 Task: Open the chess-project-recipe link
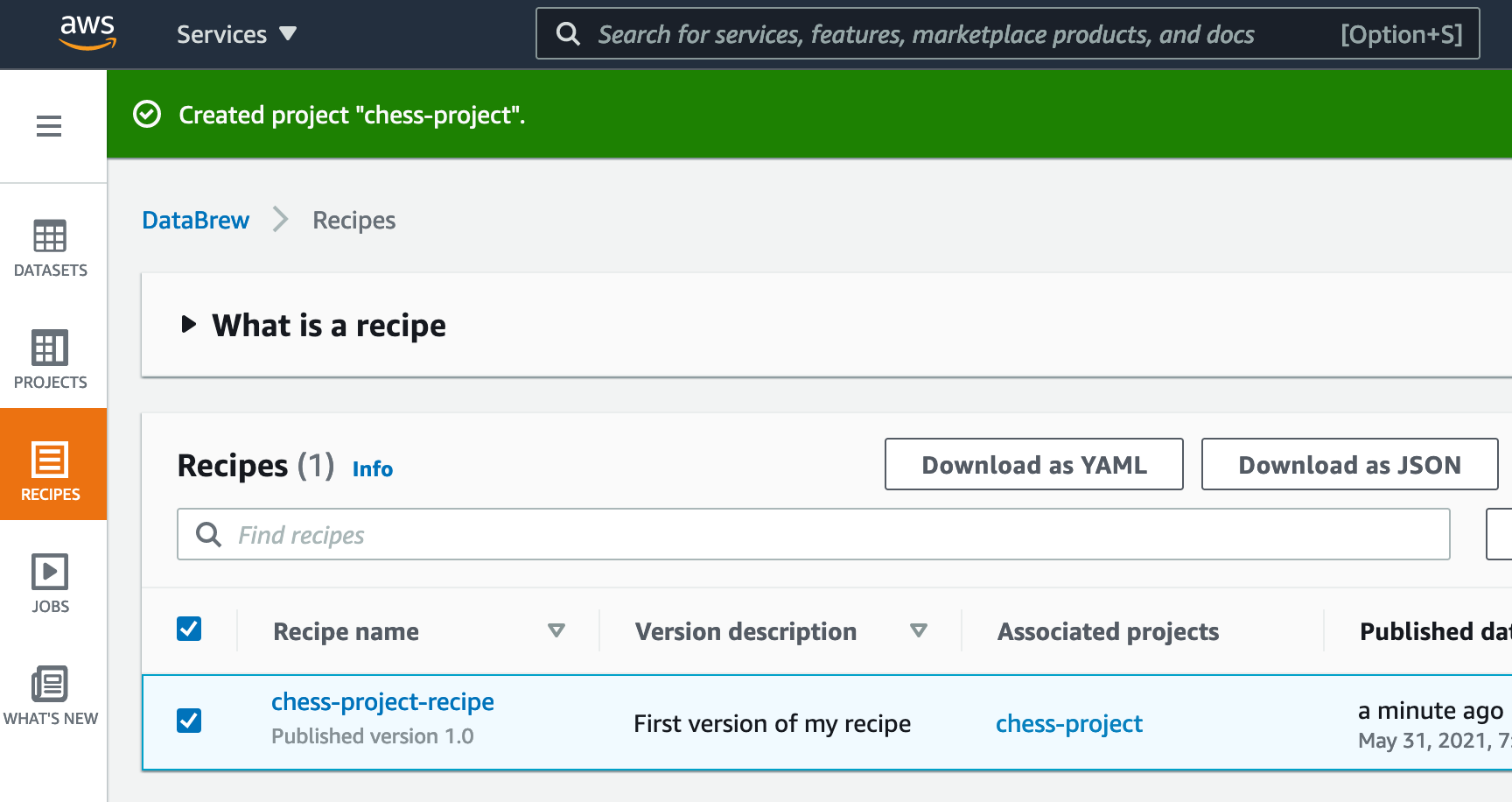[382, 701]
